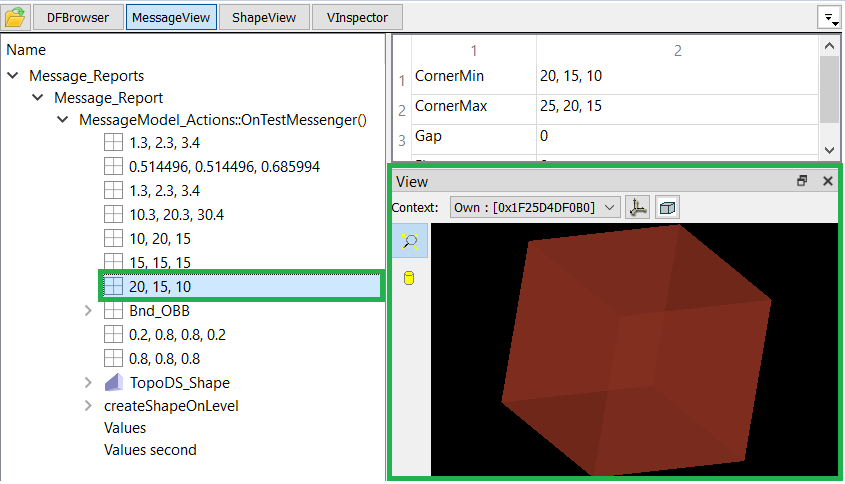The image size is (845, 484).
Task: Click the CornerMax value cell
Action: (677, 106)
